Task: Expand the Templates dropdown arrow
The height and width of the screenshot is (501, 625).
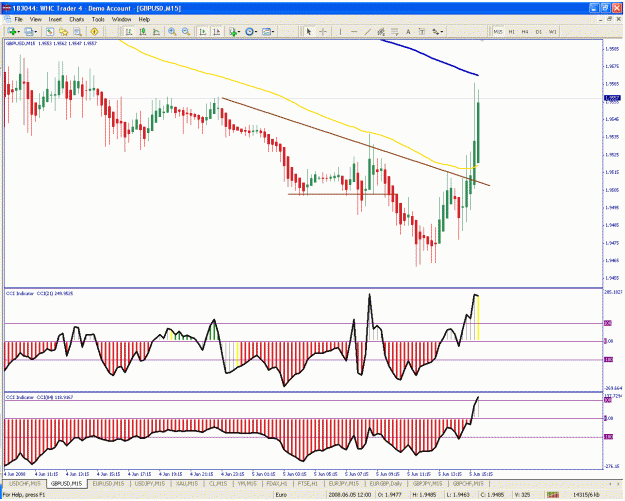Action: point(273,32)
